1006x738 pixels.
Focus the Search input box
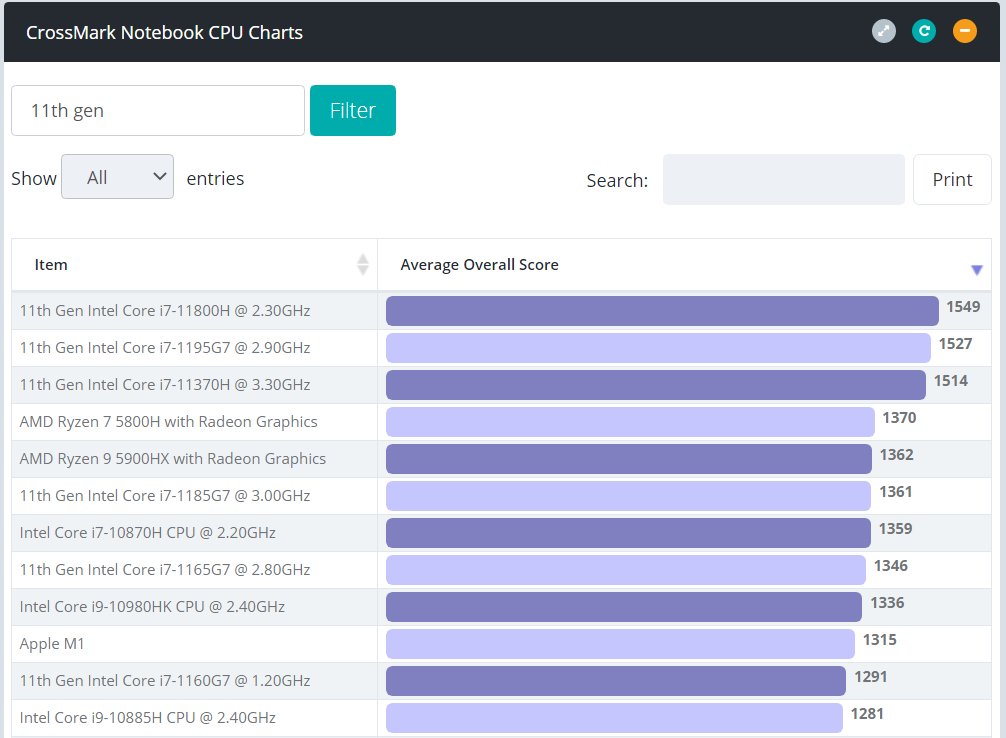pos(783,180)
